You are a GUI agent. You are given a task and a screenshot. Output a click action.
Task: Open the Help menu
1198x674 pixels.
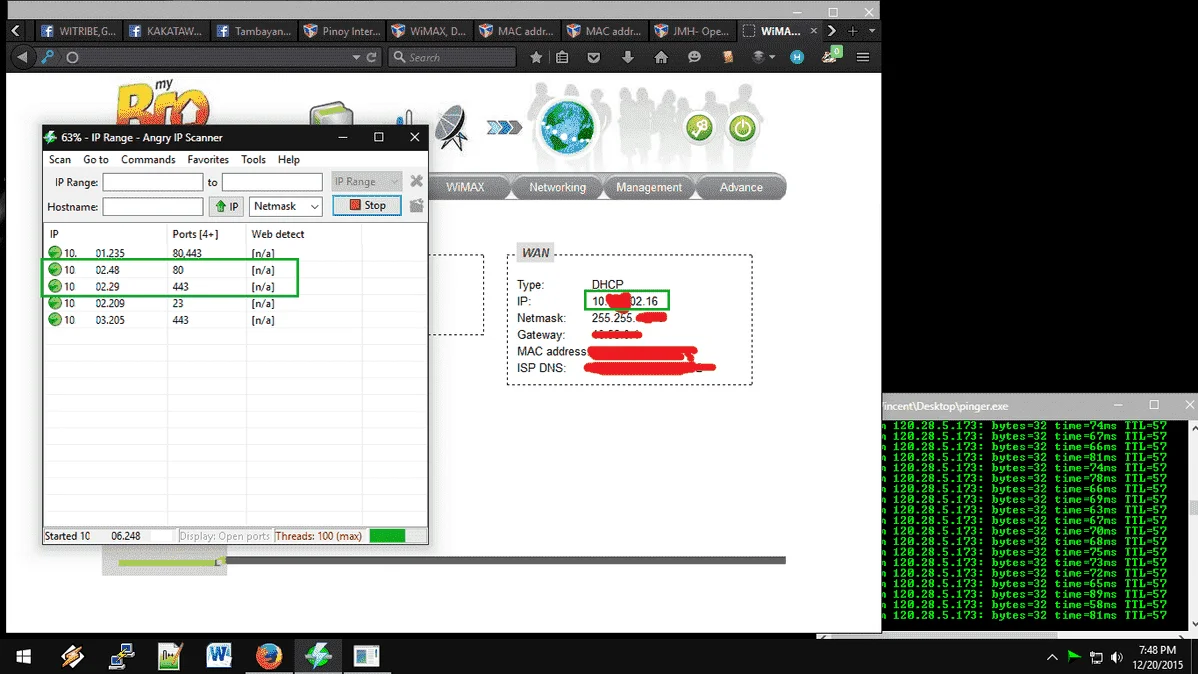pyautogui.click(x=288, y=160)
